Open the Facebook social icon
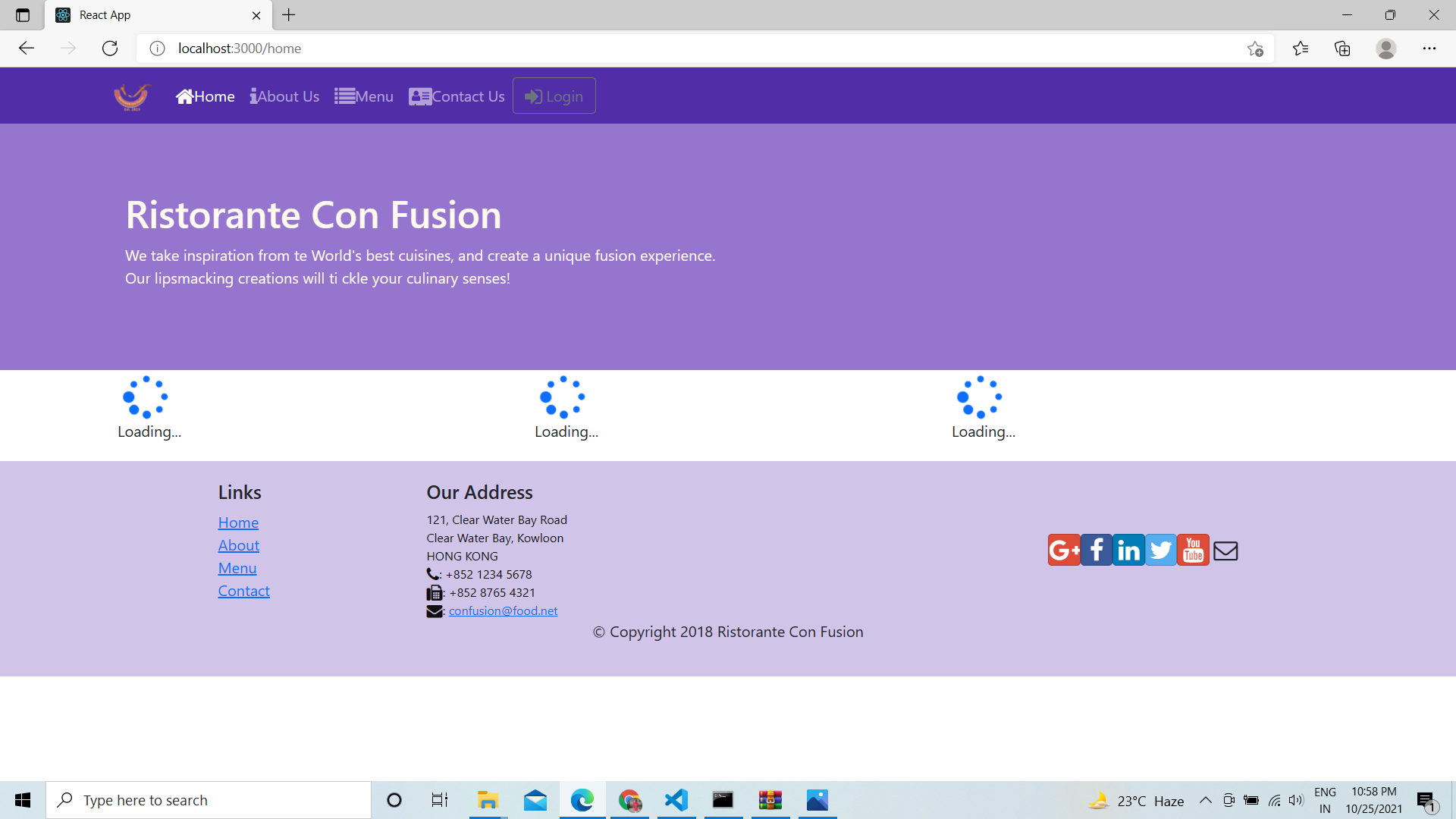 point(1096,551)
